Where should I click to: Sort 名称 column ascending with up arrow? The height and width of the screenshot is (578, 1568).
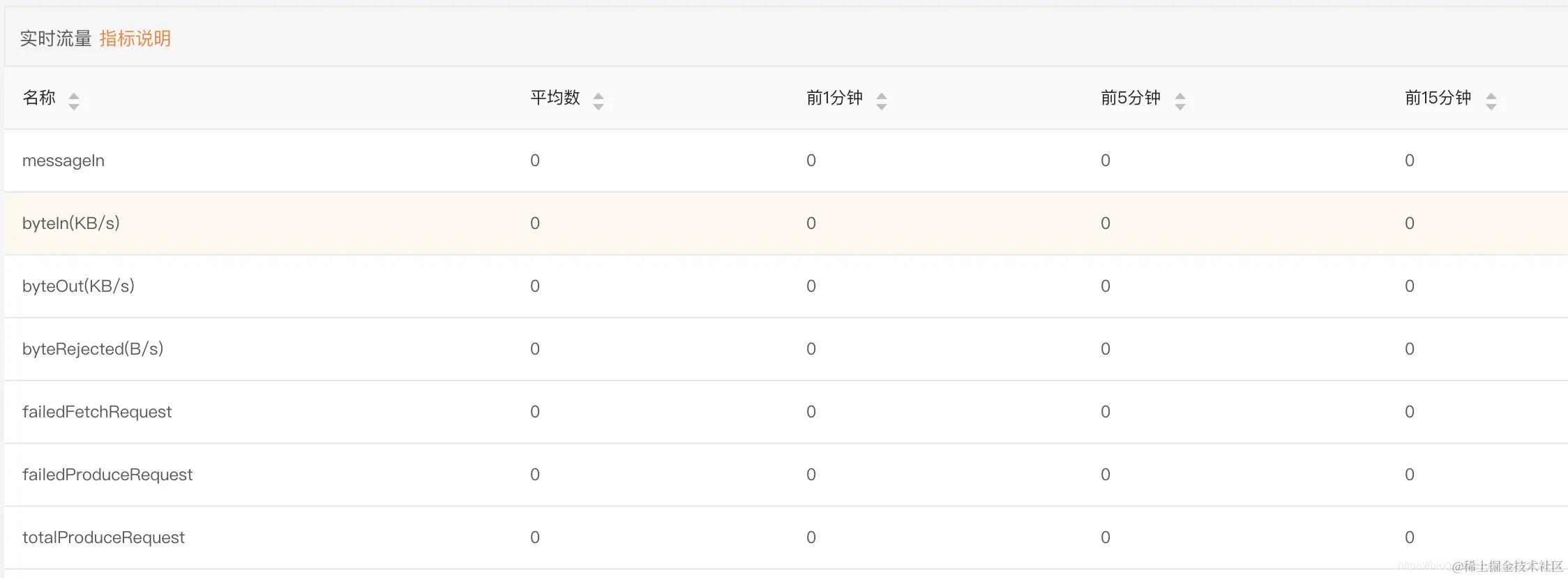point(75,94)
